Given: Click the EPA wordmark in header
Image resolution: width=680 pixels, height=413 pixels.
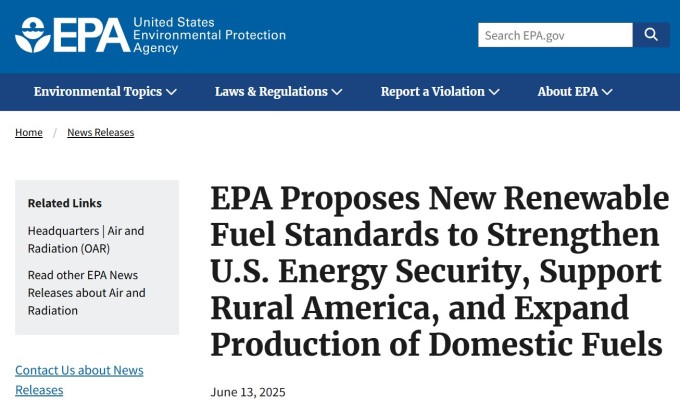Looking at the screenshot, I should click(x=92, y=36).
